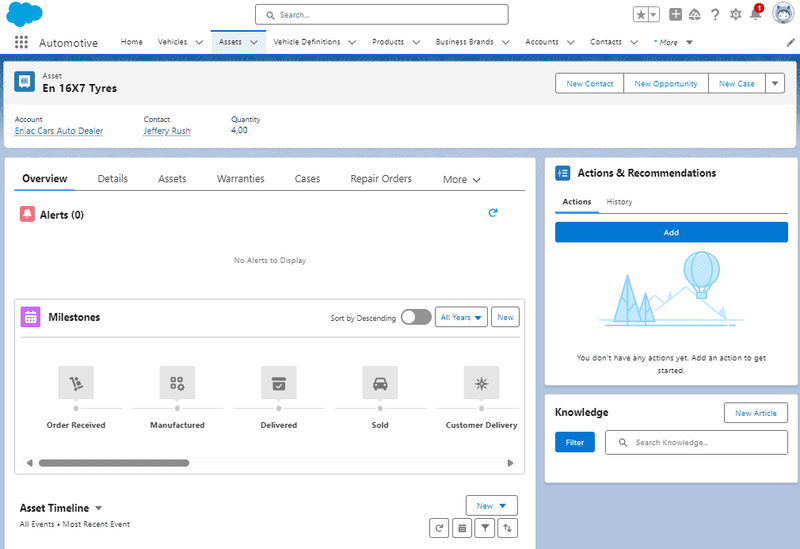
Task: Expand the favorites list dropdown arrow
Action: [x=654, y=15]
